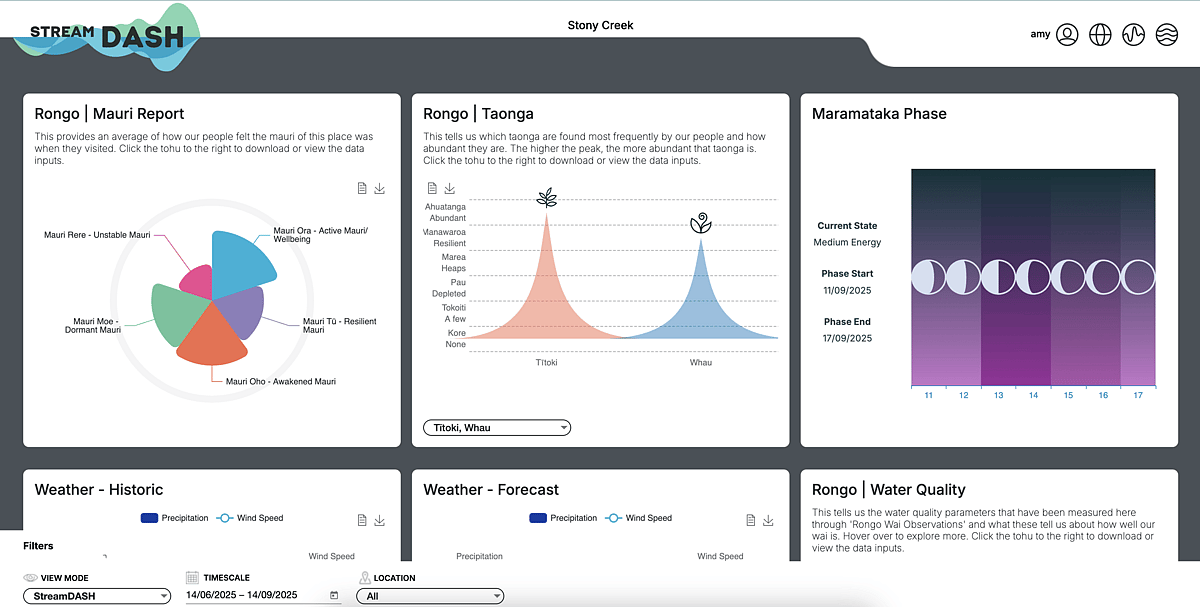The width and height of the screenshot is (1200, 607).
Task: Toggle Wind Speed legend in Weather - Historic
Action: (x=250, y=518)
